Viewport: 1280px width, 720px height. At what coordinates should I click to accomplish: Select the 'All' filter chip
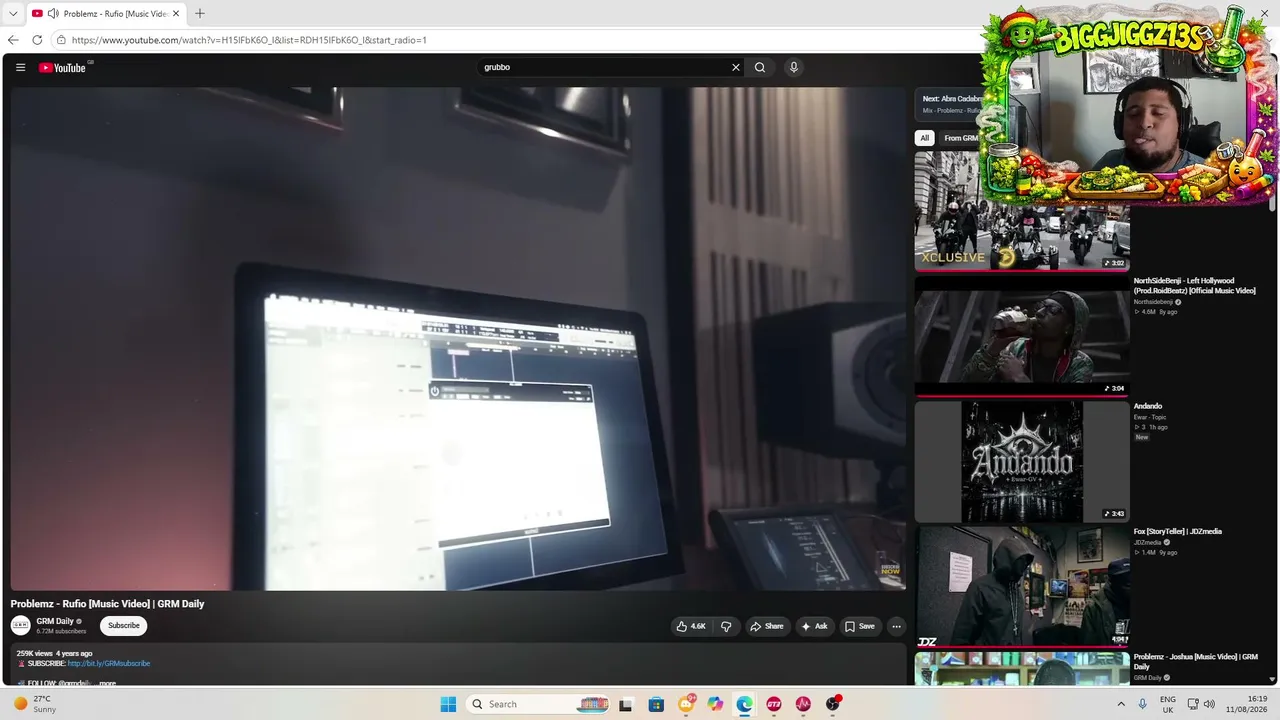point(925,138)
